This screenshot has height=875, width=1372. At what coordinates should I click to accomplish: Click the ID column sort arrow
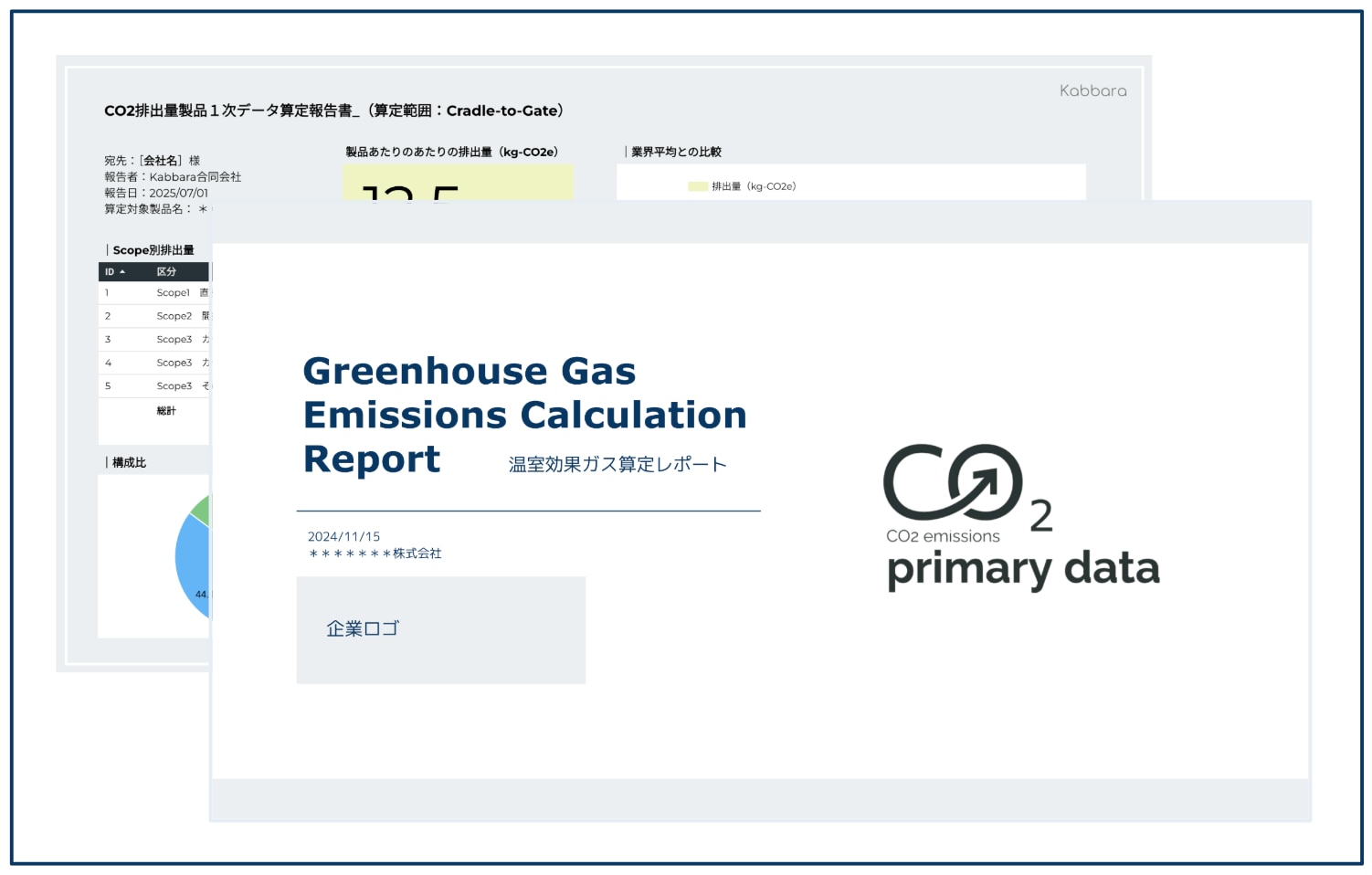click(x=122, y=272)
